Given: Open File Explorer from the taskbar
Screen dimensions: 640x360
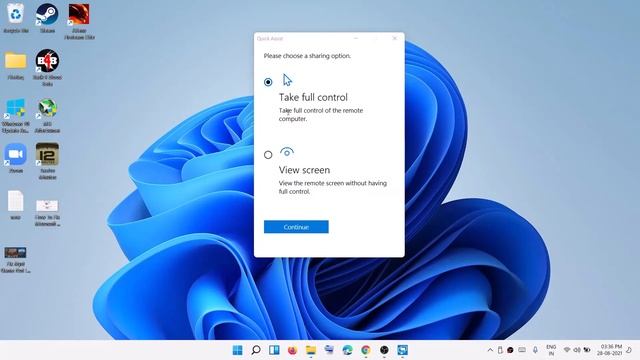Looking at the screenshot, I should [x=311, y=350].
